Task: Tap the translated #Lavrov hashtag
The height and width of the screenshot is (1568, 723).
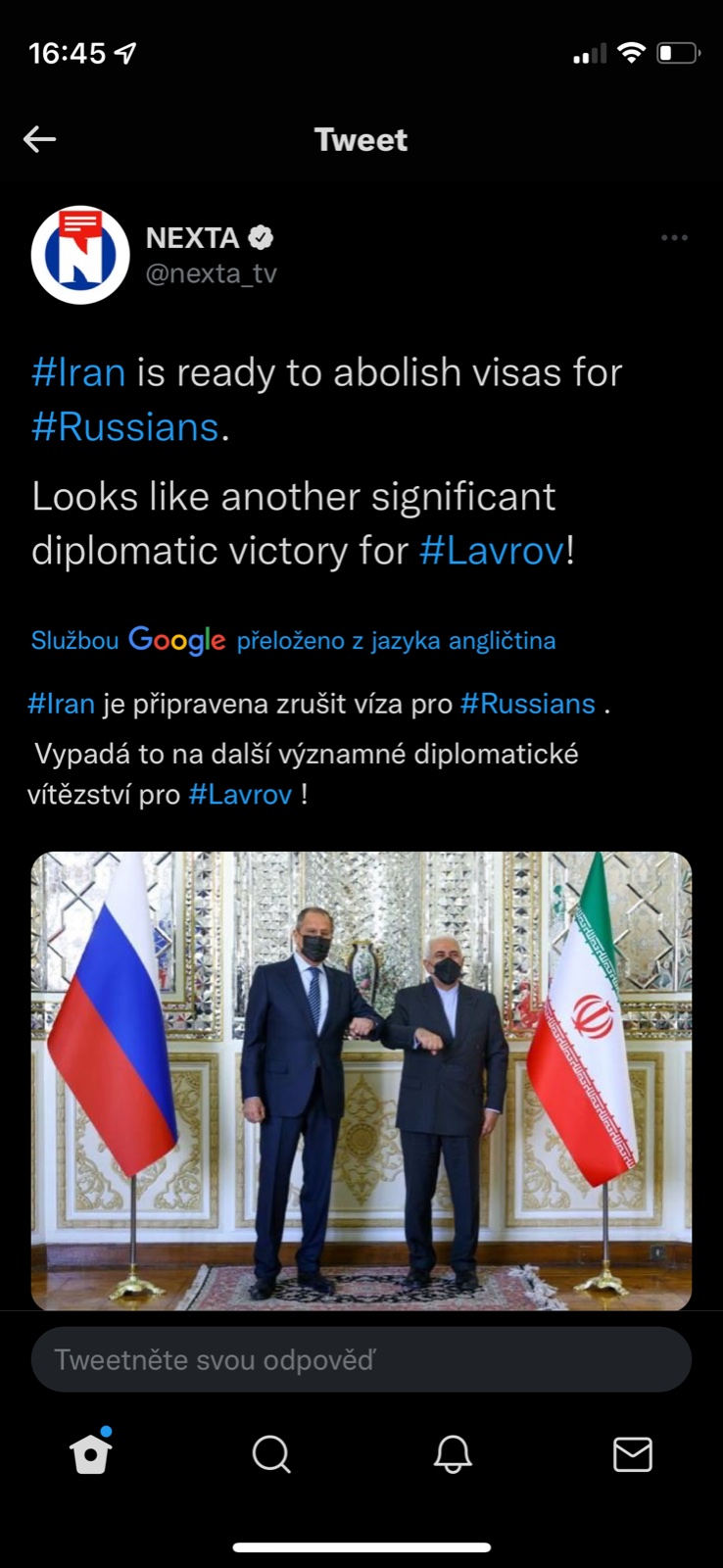Action: point(240,794)
